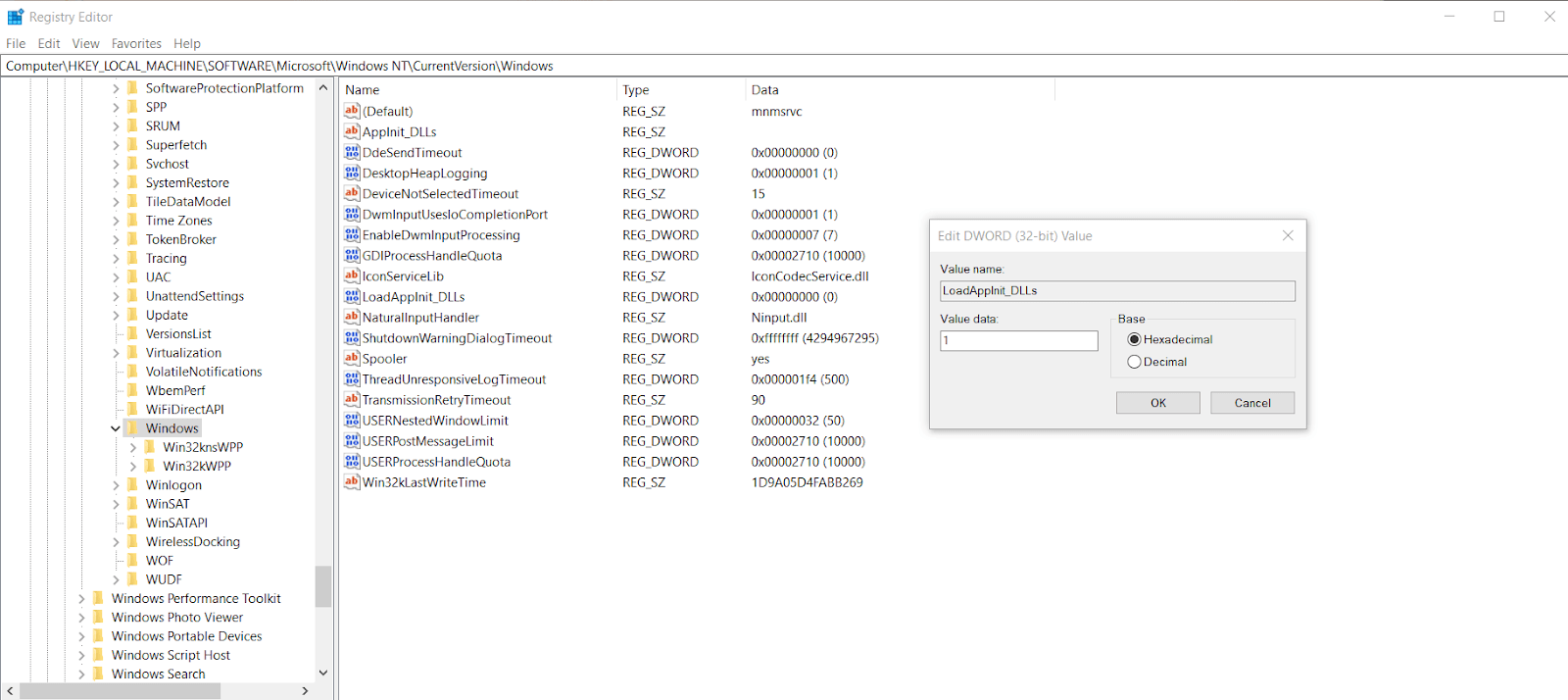
Task: Click the Ninput.dll data value
Action: coord(779,317)
